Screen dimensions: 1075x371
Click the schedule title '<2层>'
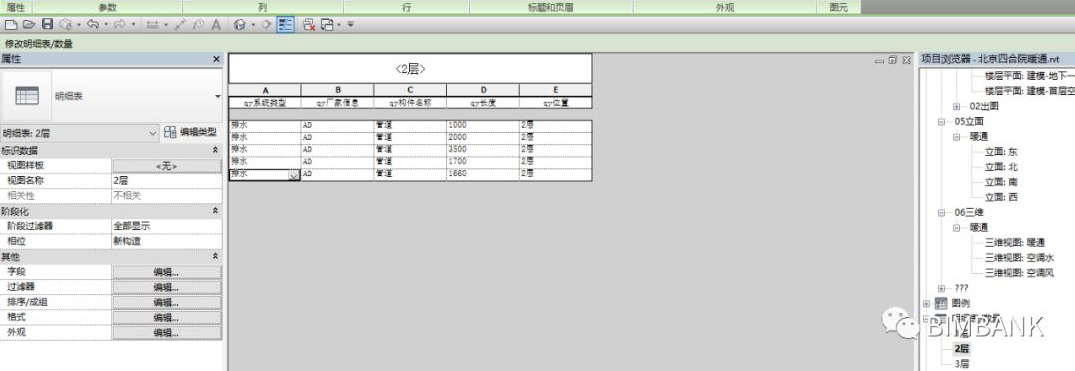click(x=410, y=69)
